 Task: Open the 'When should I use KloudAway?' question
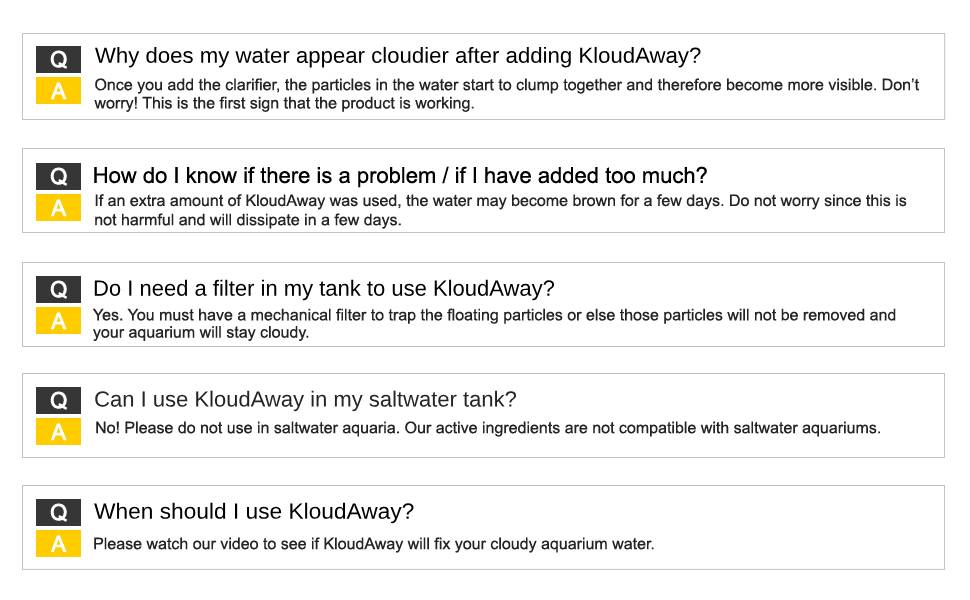click(253, 512)
